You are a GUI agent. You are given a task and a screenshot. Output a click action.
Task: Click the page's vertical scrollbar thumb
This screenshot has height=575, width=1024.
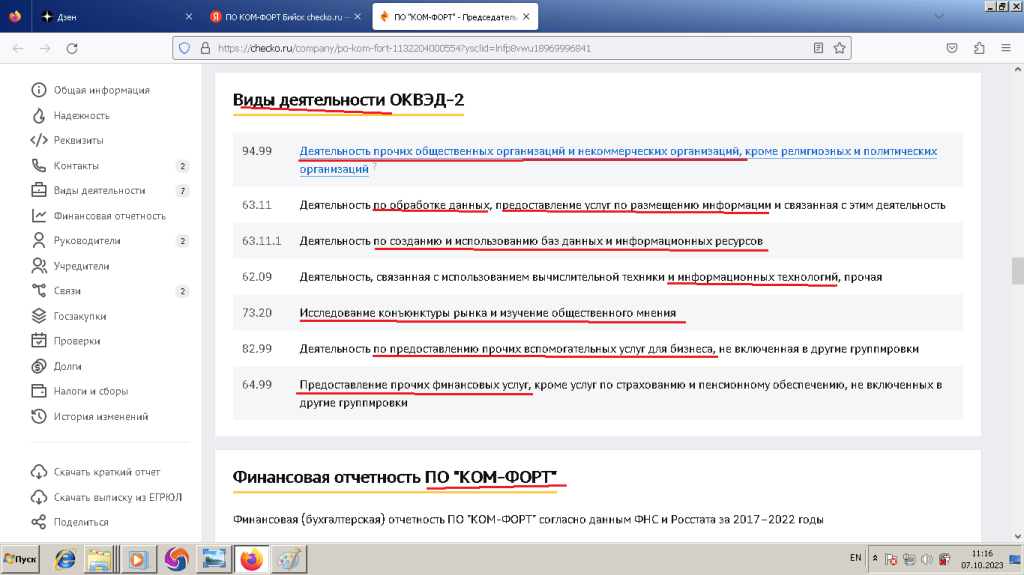tap(1017, 270)
